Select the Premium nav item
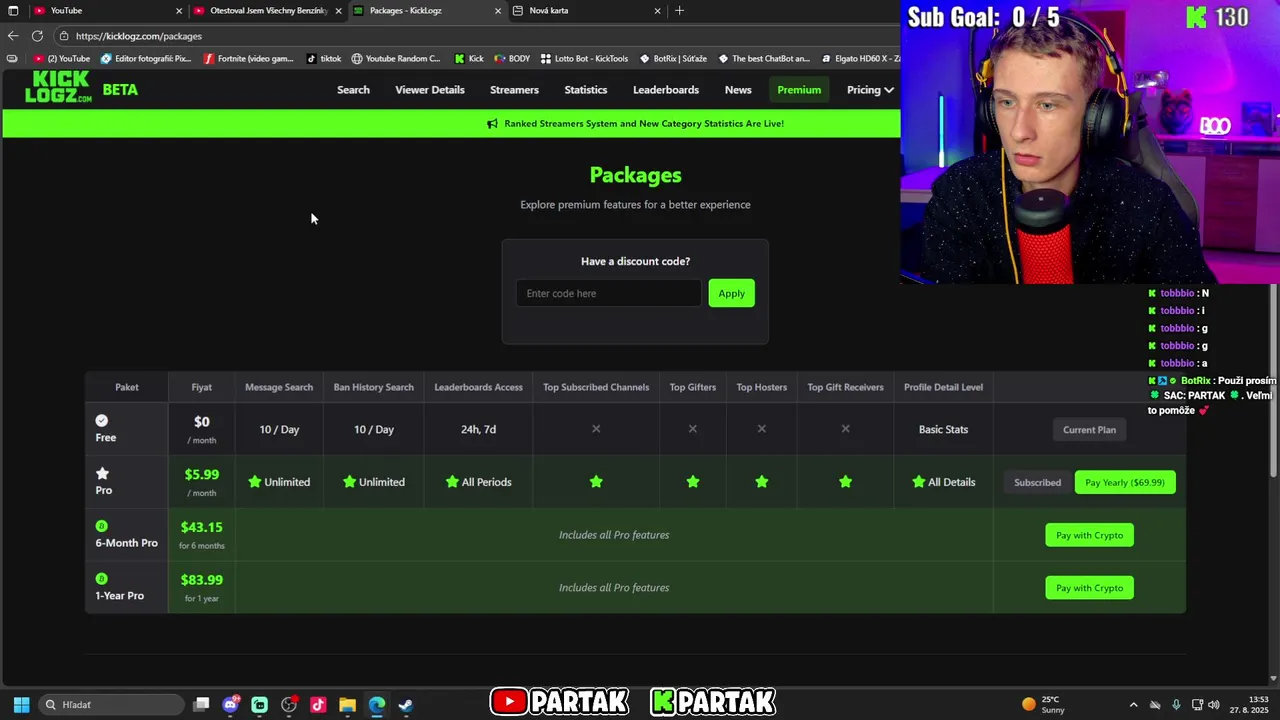This screenshot has width=1280, height=720. tap(799, 90)
